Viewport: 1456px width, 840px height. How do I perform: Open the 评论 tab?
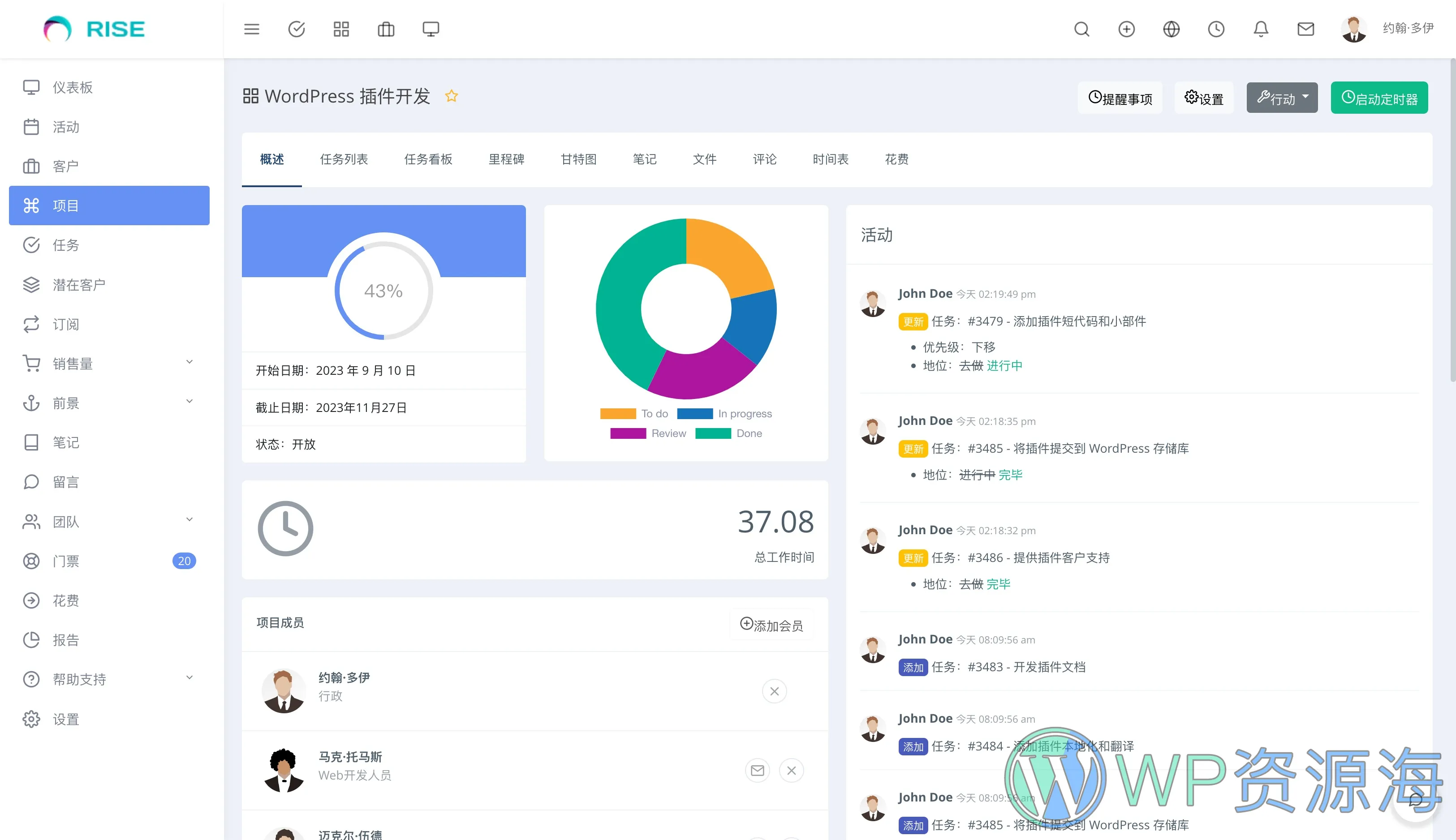click(x=765, y=159)
